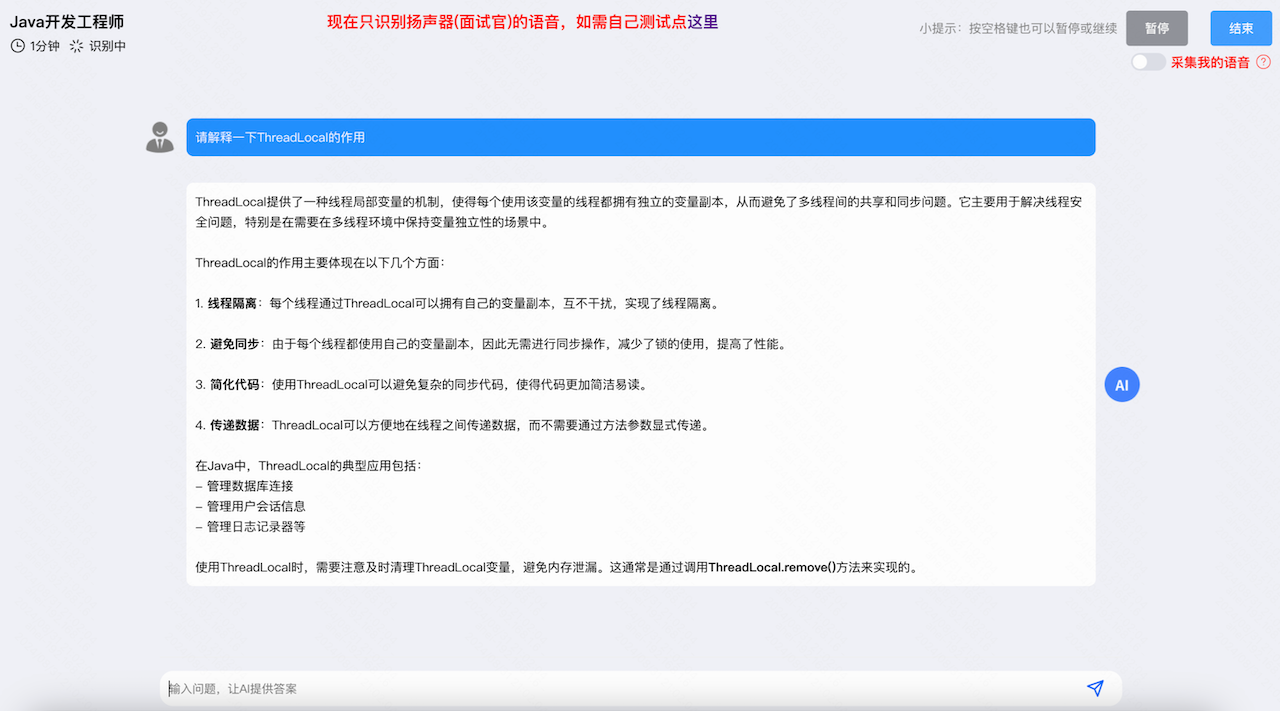1280x711 pixels.
Task: Click the 识别中 status text
Action: click(106, 46)
